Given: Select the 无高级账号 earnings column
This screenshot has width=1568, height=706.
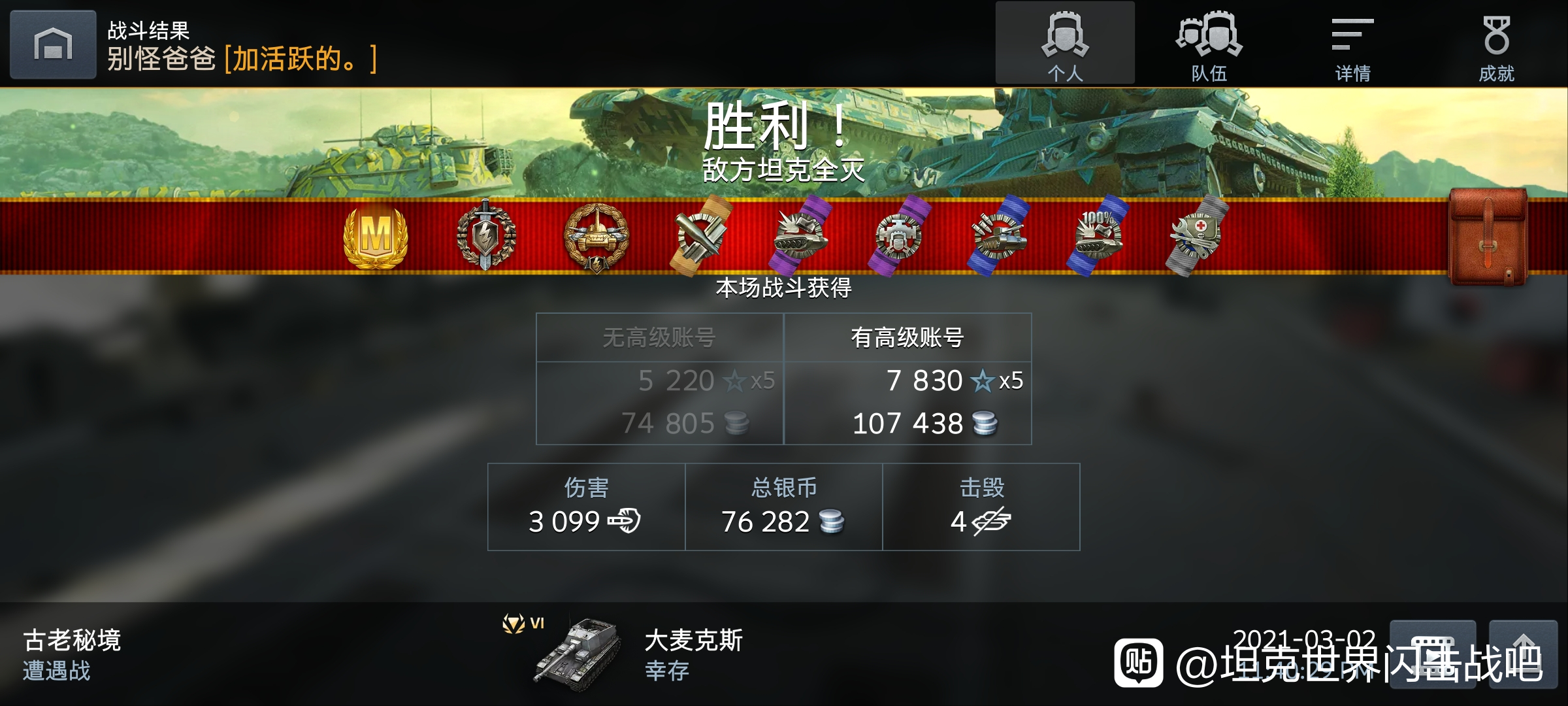Looking at the screenshot, I should (660, 379).
